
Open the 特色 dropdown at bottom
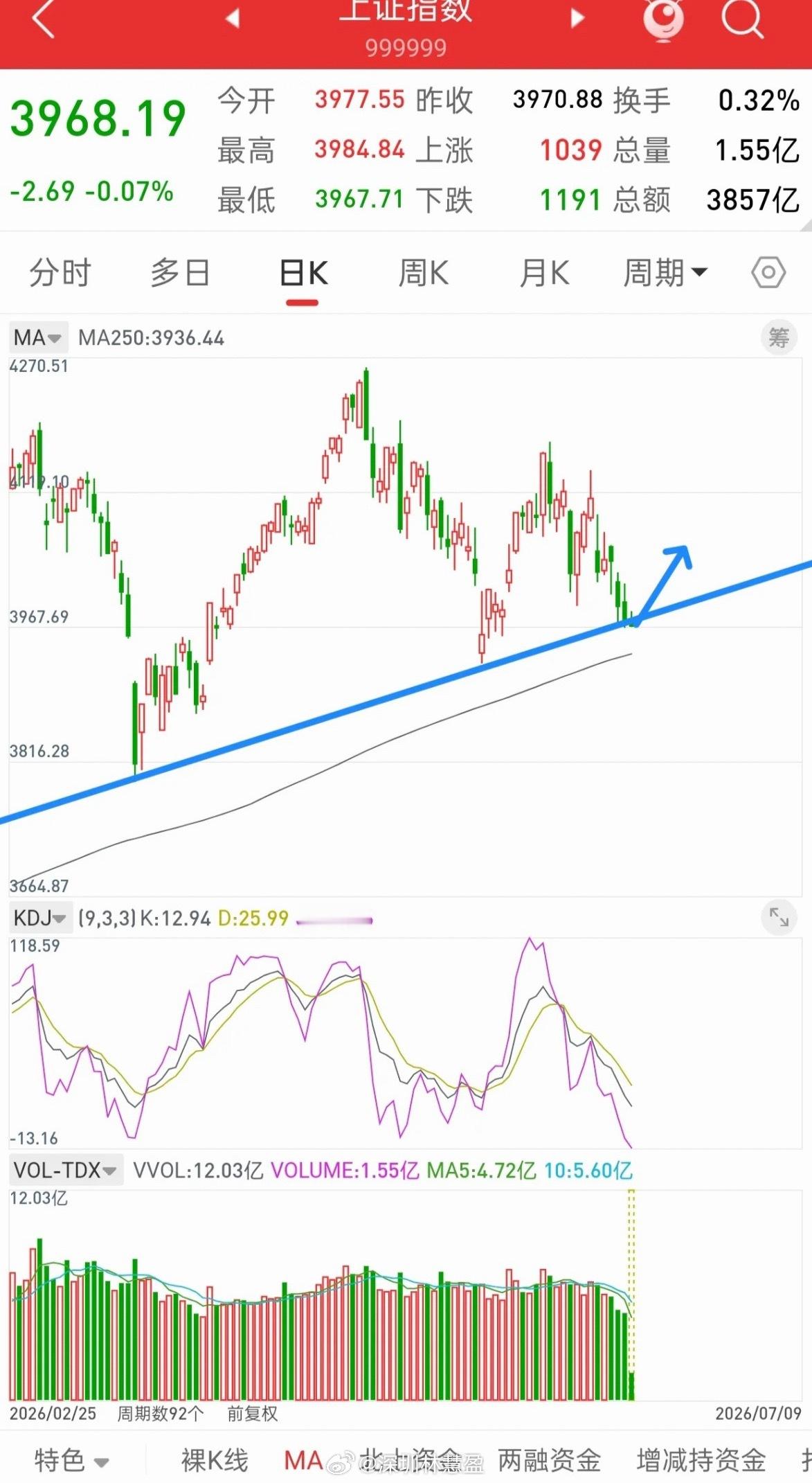(71, 1460)
